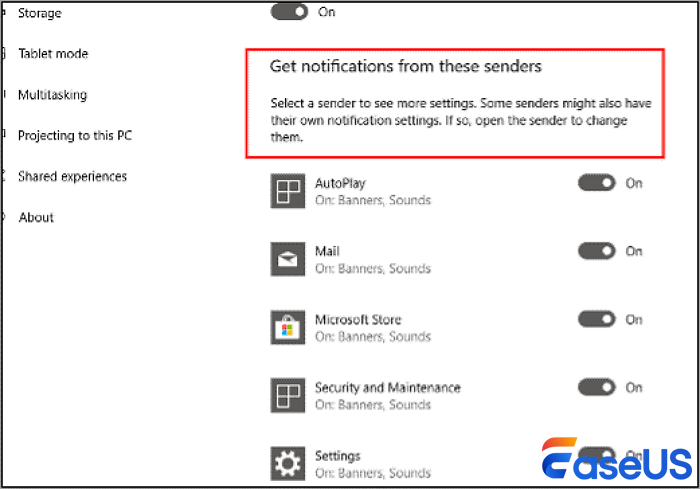Open Mail sender notification settings
Viewport: 700px width, 489px height.
pyautogui.click(x=328, y=252)
